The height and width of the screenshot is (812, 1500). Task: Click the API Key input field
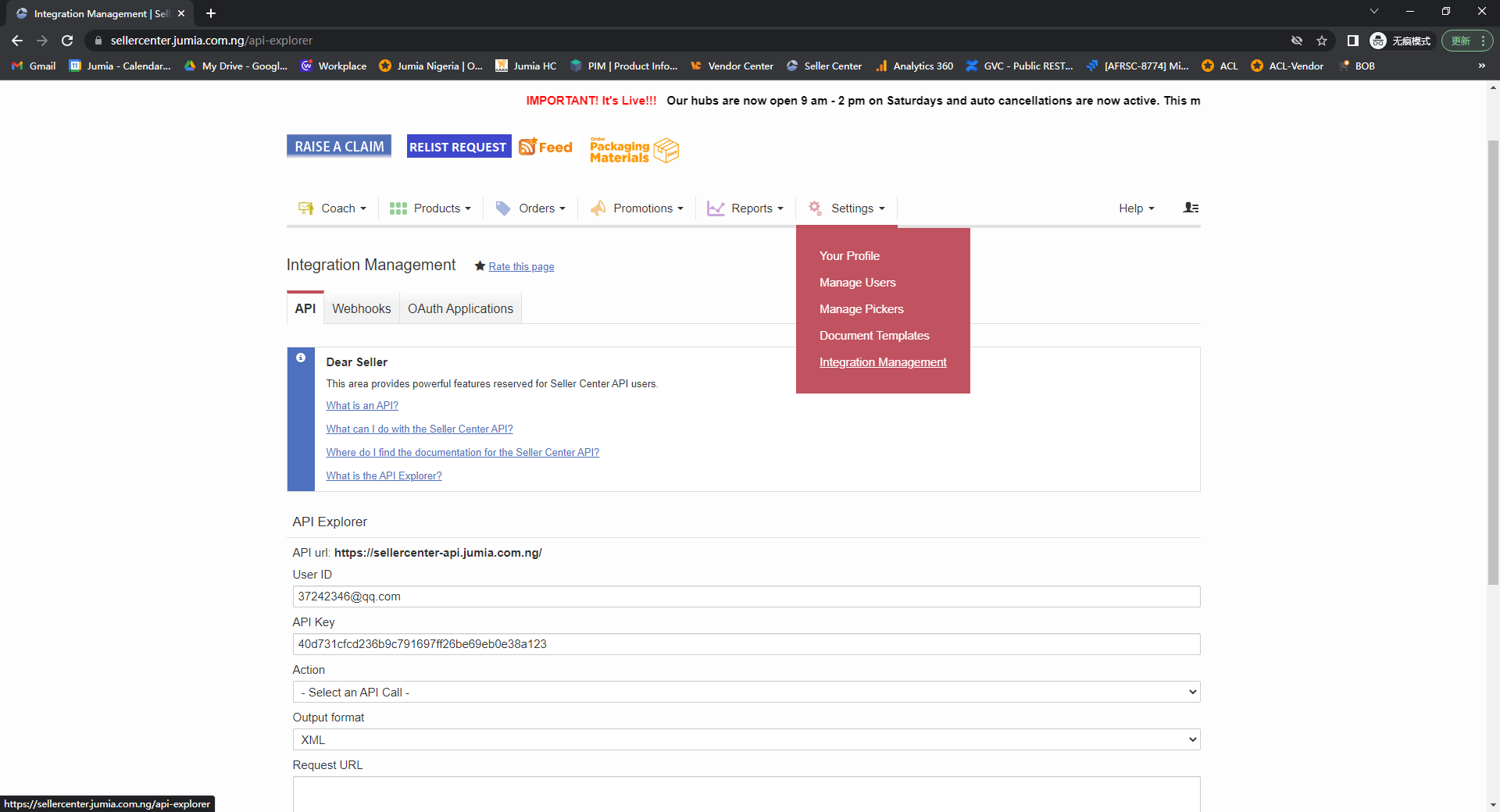(746, 644)
